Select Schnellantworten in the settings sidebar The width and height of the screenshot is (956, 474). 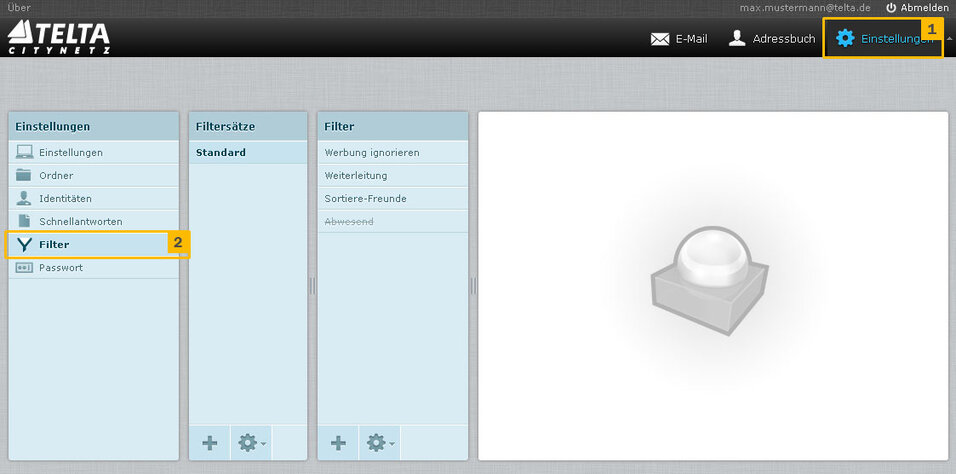[x=94, y=221]
